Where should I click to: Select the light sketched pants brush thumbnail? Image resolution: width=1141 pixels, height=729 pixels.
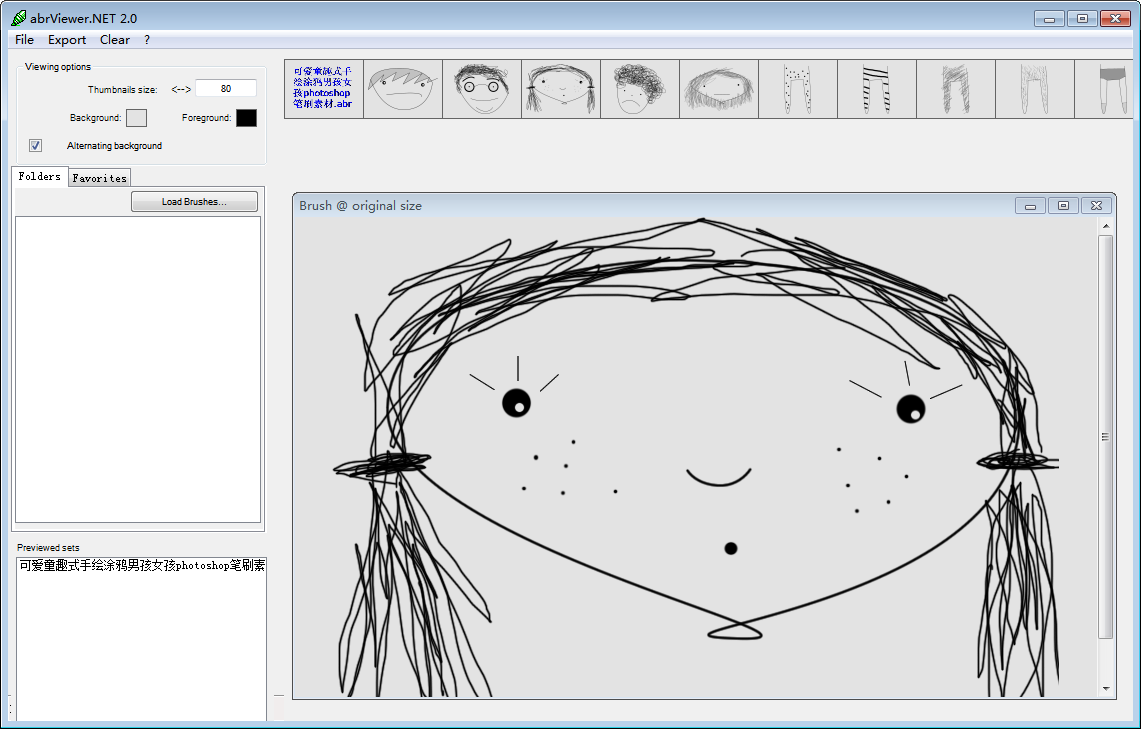pyautogui.click(x=1035, y=89)
